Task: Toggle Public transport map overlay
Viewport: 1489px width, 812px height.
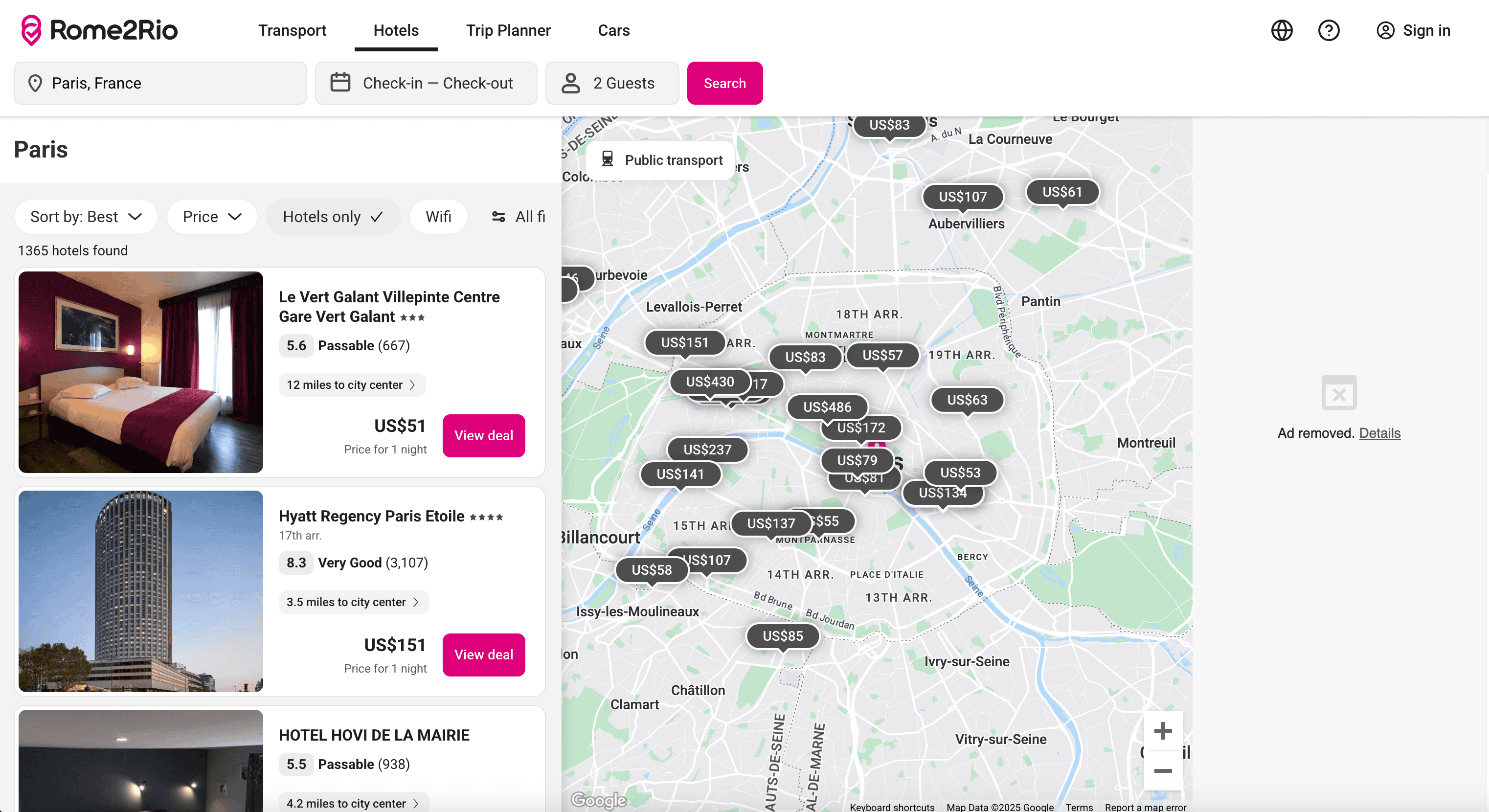Action: (662, 160)
